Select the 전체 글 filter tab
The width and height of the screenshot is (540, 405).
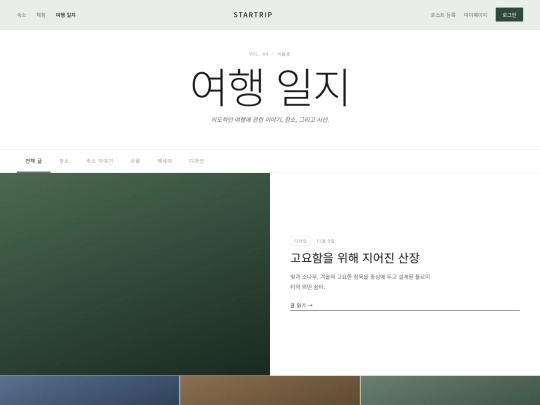(x=34, y=161)
